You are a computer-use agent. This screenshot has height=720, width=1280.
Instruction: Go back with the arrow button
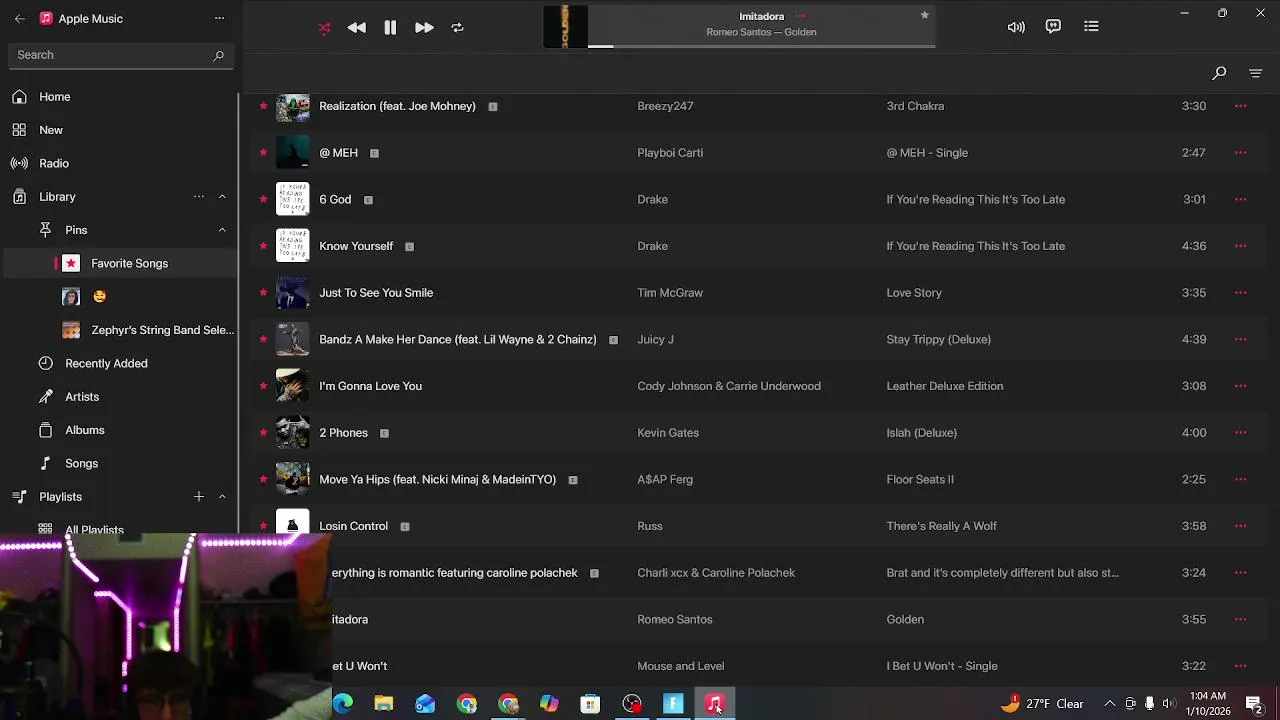click(x=20, y=18)
